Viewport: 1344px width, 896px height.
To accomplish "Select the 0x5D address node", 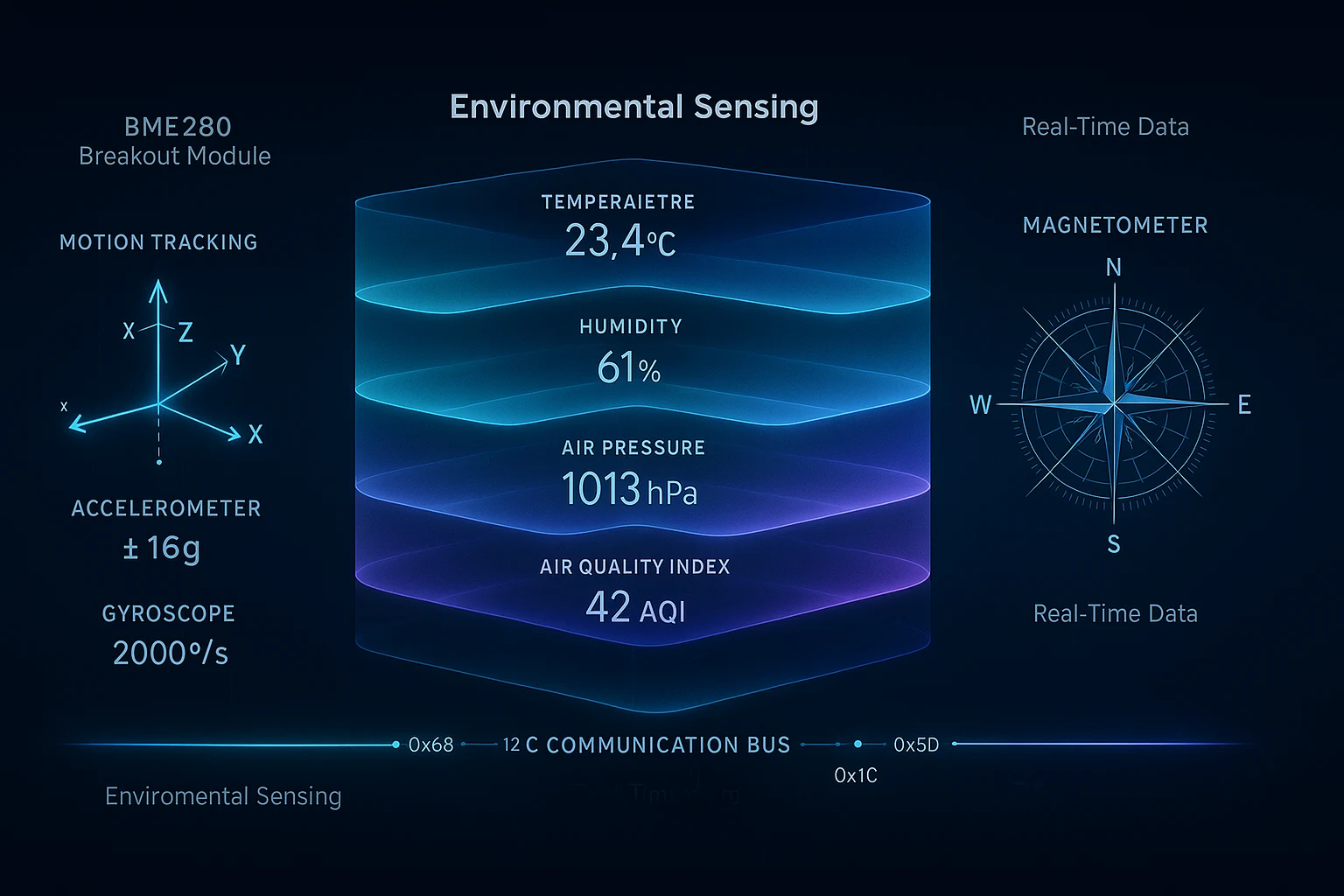I will (916, 745).
